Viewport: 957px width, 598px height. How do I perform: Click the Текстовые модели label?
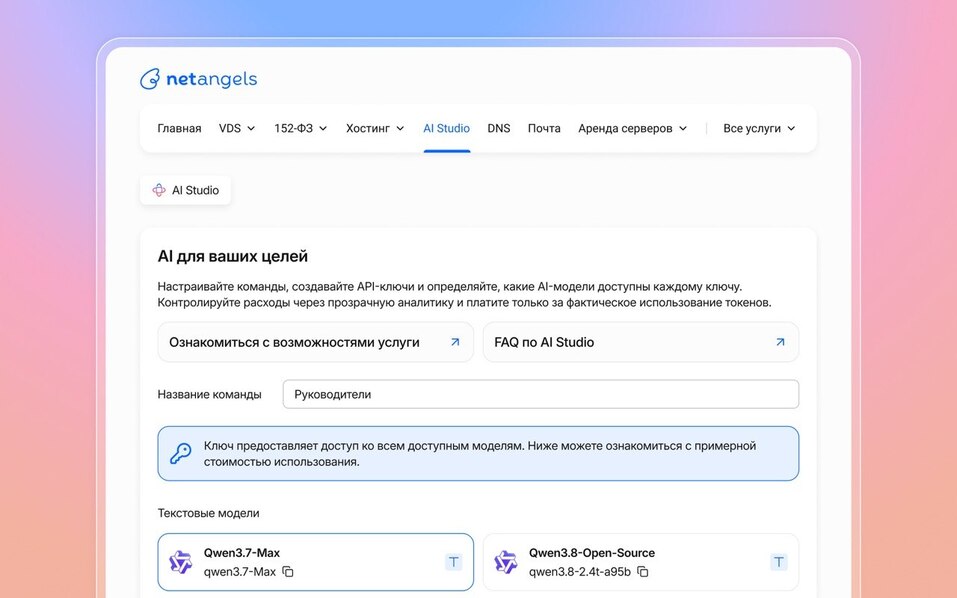(209, 513)
